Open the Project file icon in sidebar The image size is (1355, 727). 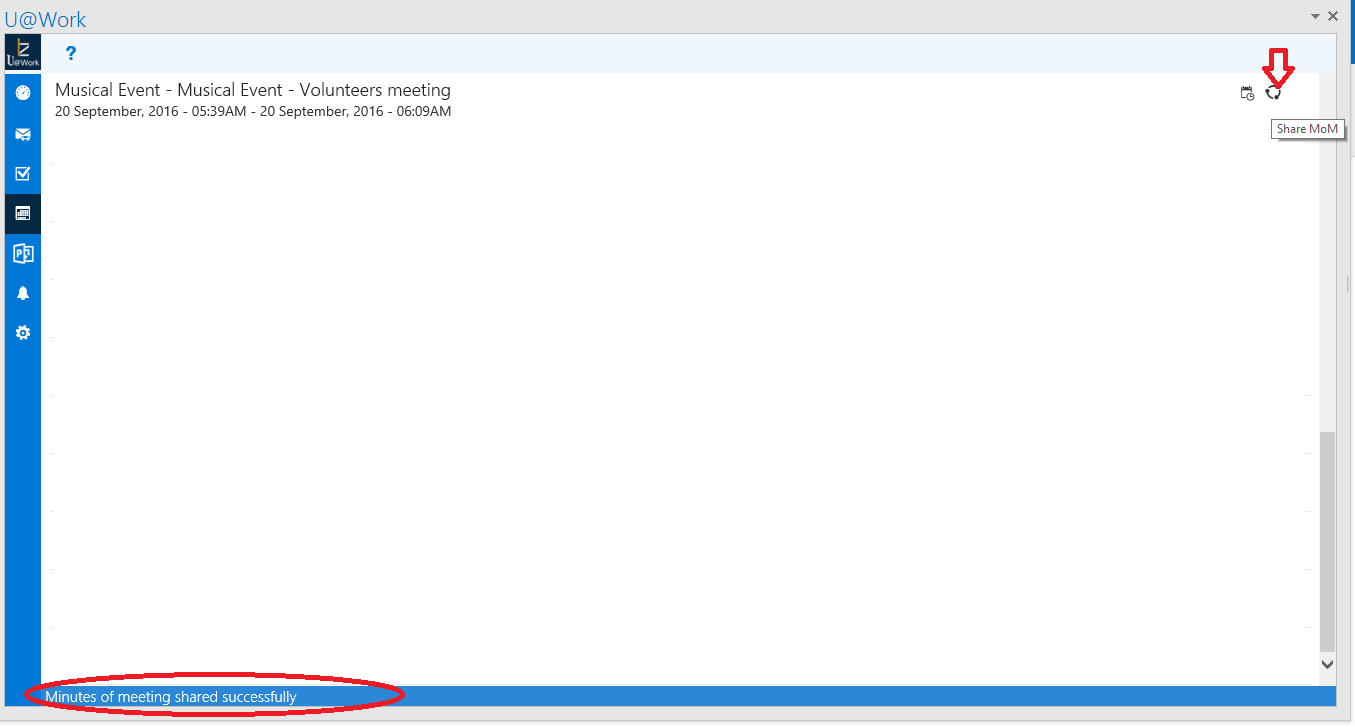click(x=23, y=253)
